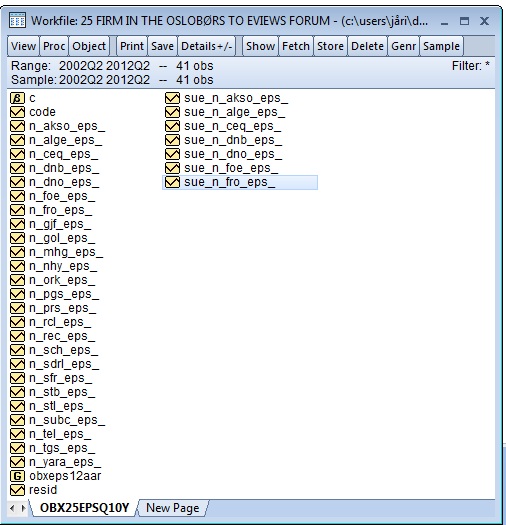Click the Sample button

(441, 46)
